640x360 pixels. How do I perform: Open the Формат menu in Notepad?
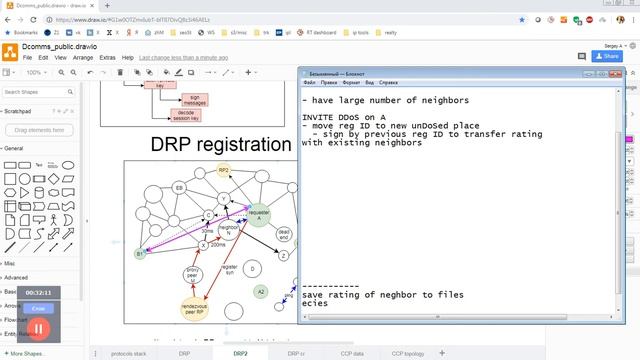pos(351,82)
